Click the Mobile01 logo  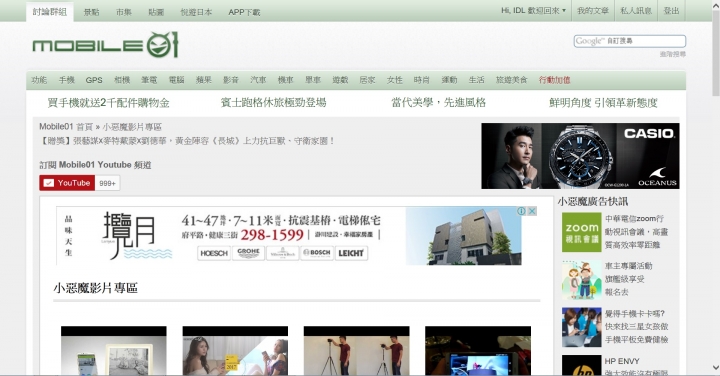(x=105, y=45)
